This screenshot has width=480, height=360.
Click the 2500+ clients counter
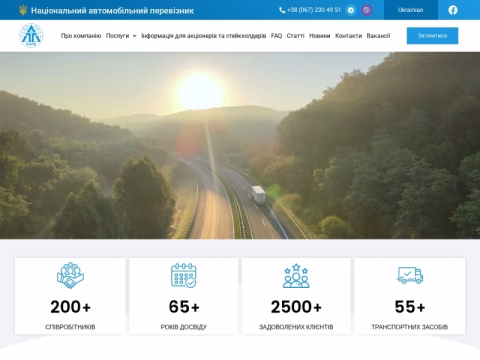296,307
